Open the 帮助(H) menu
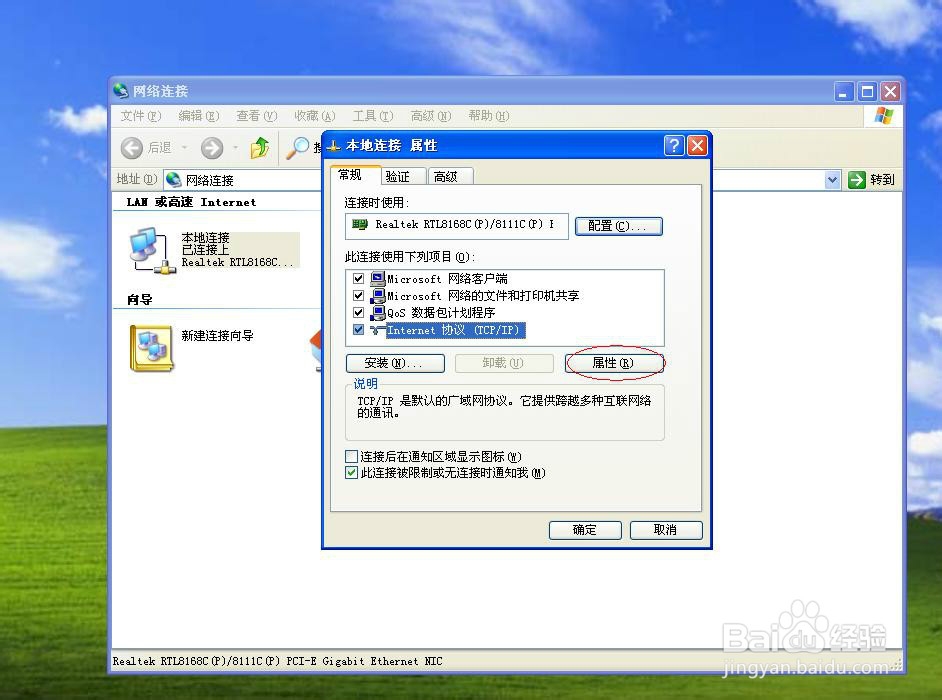This screenshot has height=700, width=942. [488, 116]
